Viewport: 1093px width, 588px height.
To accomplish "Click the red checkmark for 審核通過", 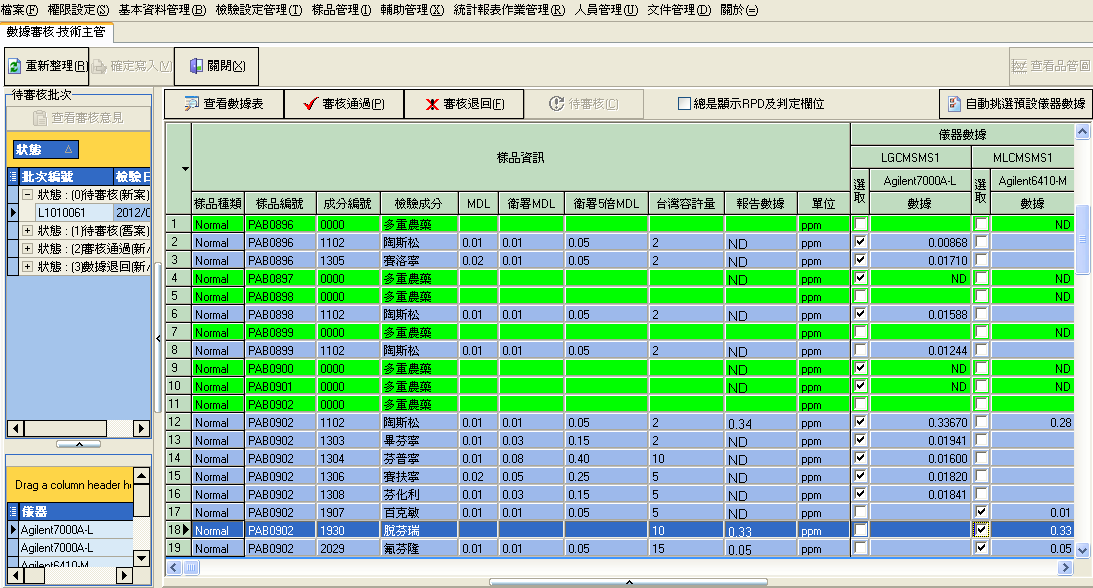I will (x=311, y=104).
